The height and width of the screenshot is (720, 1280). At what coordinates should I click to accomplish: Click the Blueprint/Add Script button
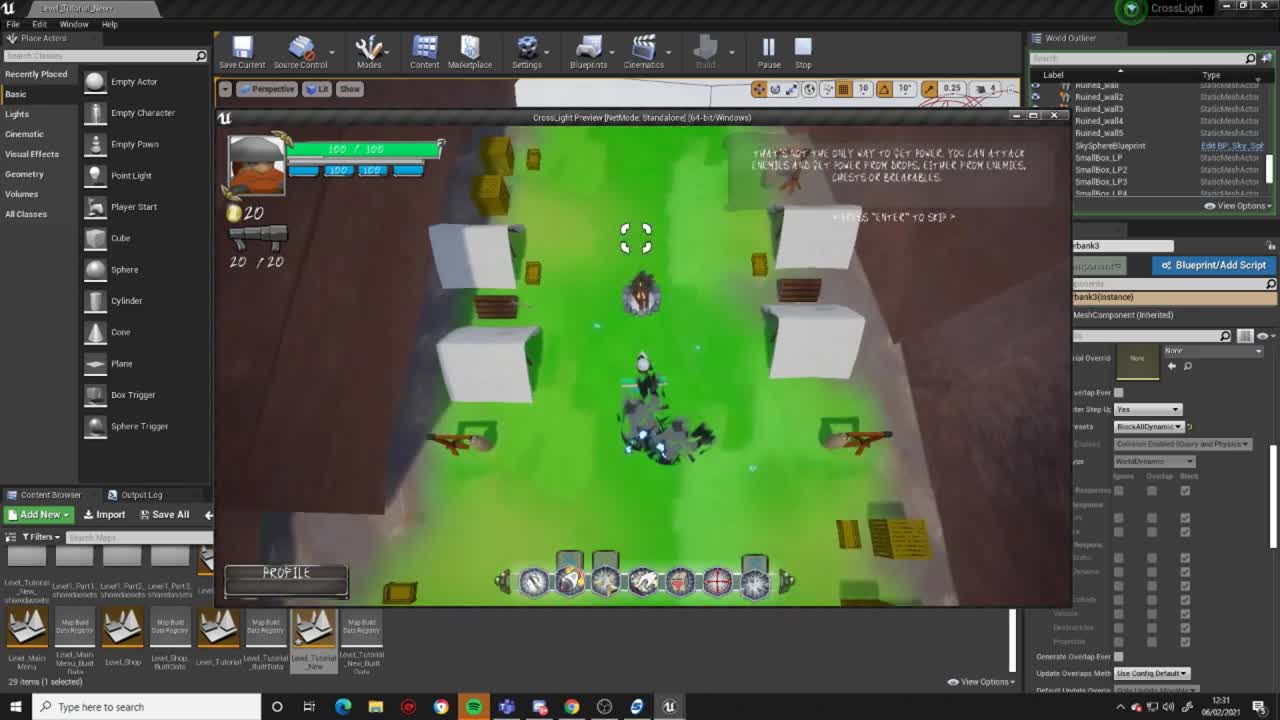point(1213,265)
